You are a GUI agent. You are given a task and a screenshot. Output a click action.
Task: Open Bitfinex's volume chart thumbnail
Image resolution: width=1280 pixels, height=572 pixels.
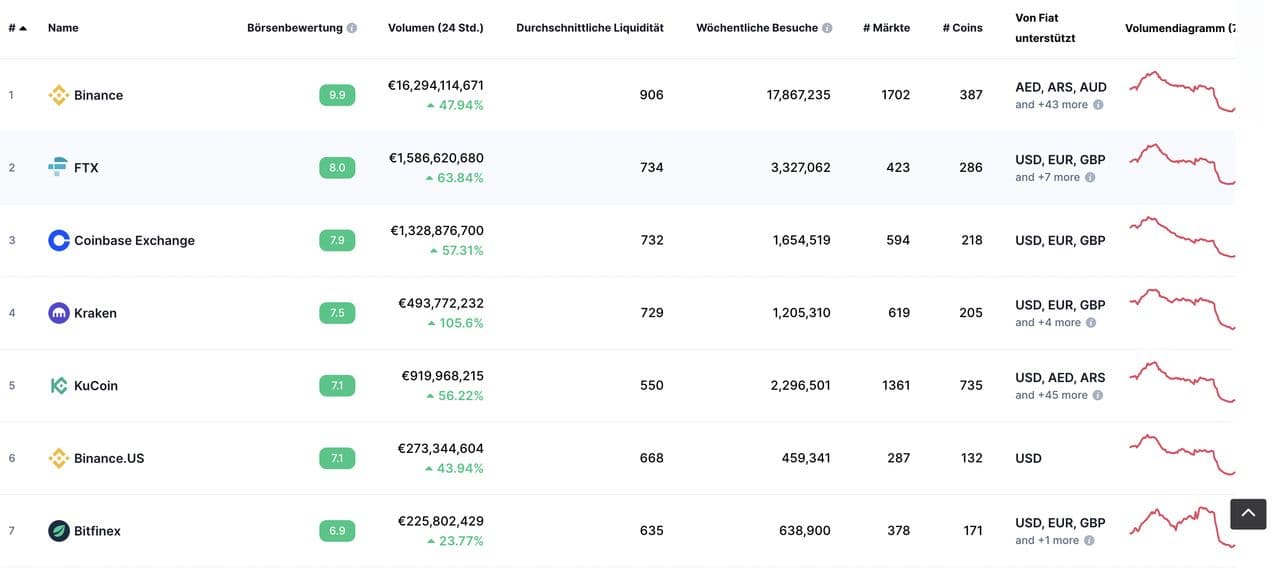pyautogui.click(x=1181, y=528)
